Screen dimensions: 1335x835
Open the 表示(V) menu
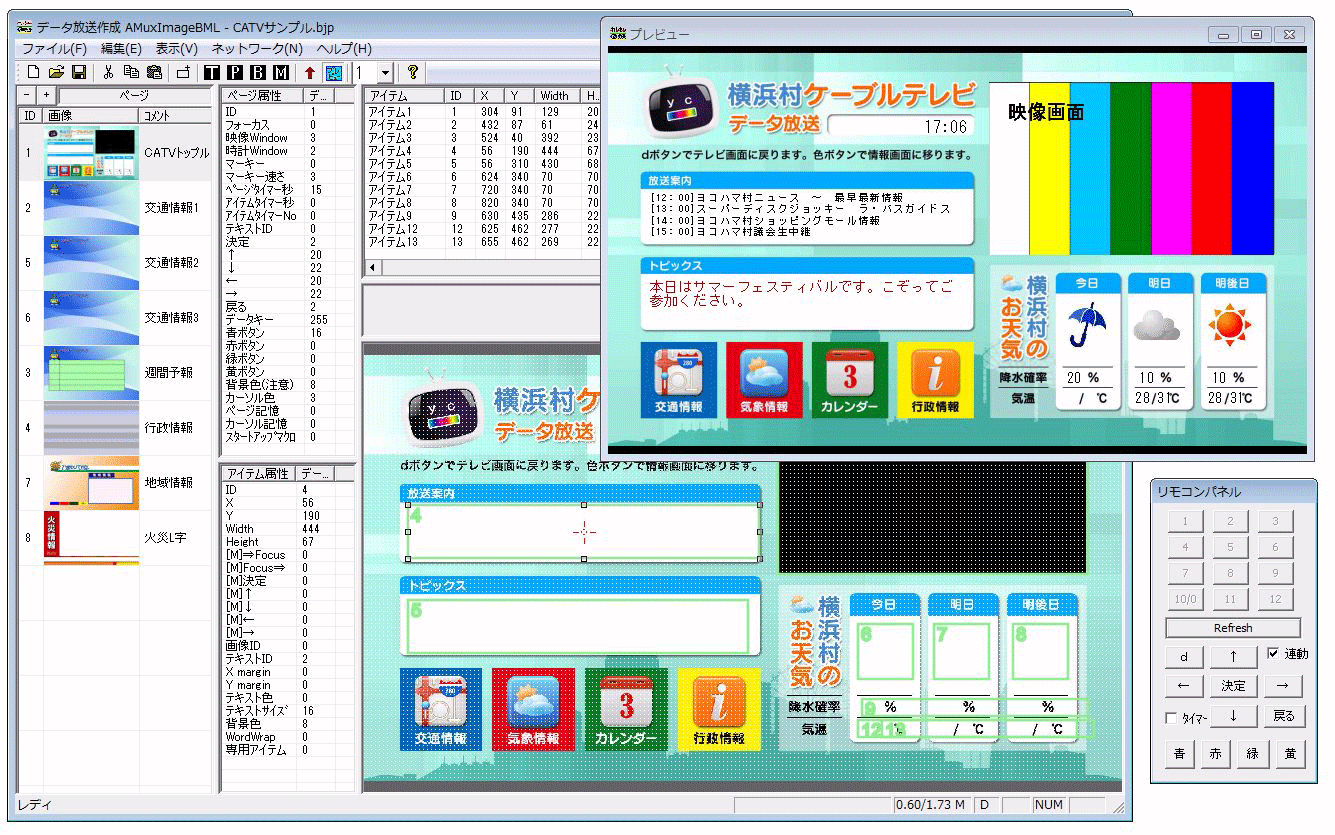pyautogui.click(x=176, y=48)
